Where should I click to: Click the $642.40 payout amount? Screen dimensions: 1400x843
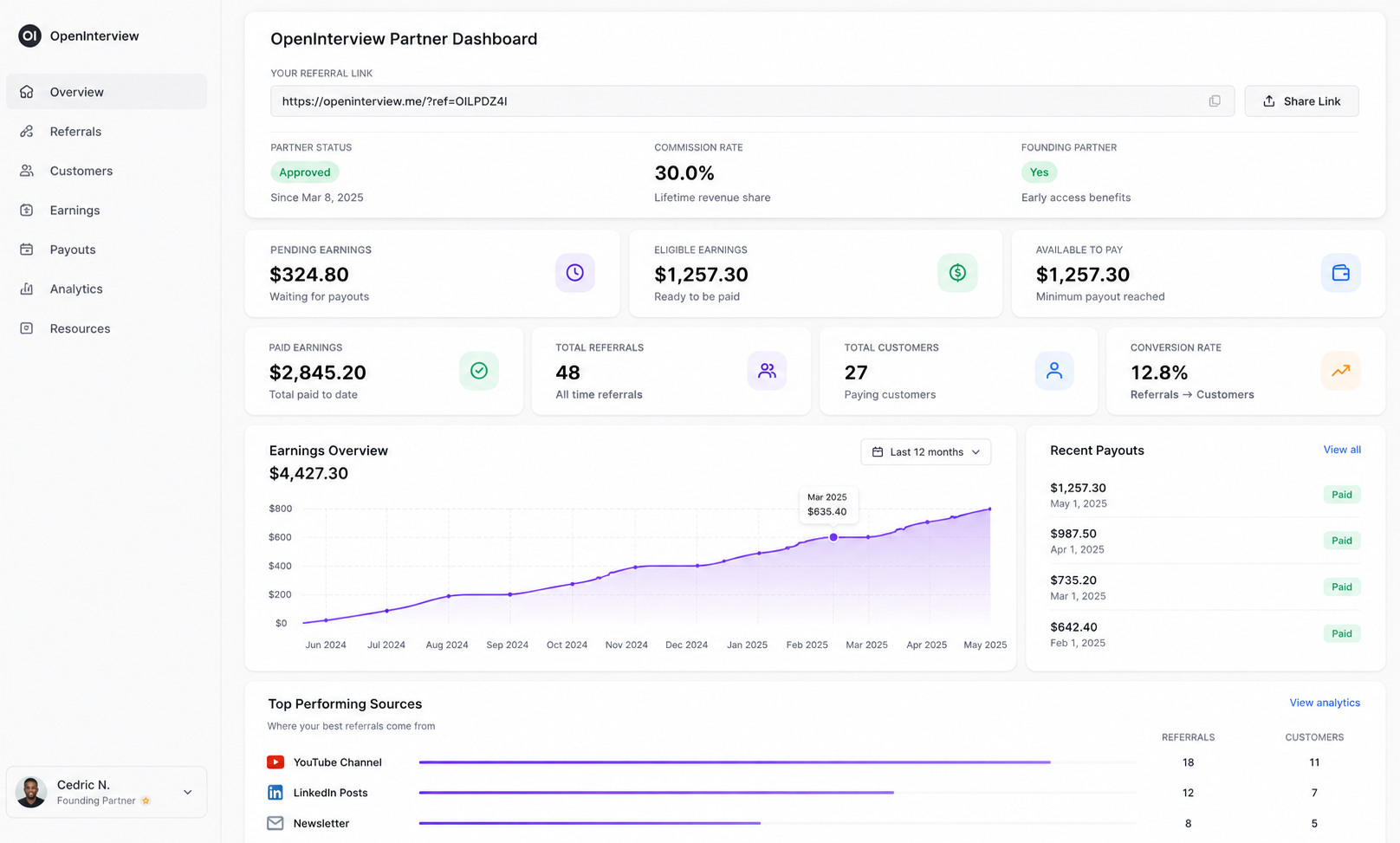pos(1073,627)
